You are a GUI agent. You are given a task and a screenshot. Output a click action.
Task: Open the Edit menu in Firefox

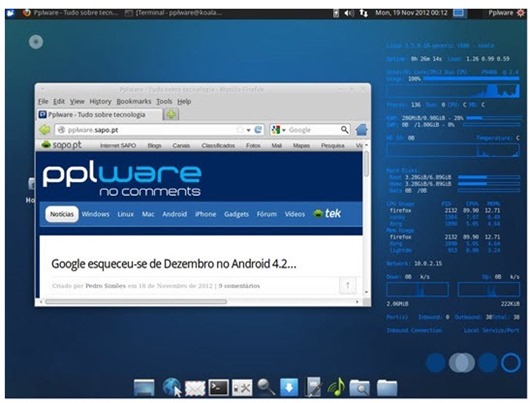59,101
